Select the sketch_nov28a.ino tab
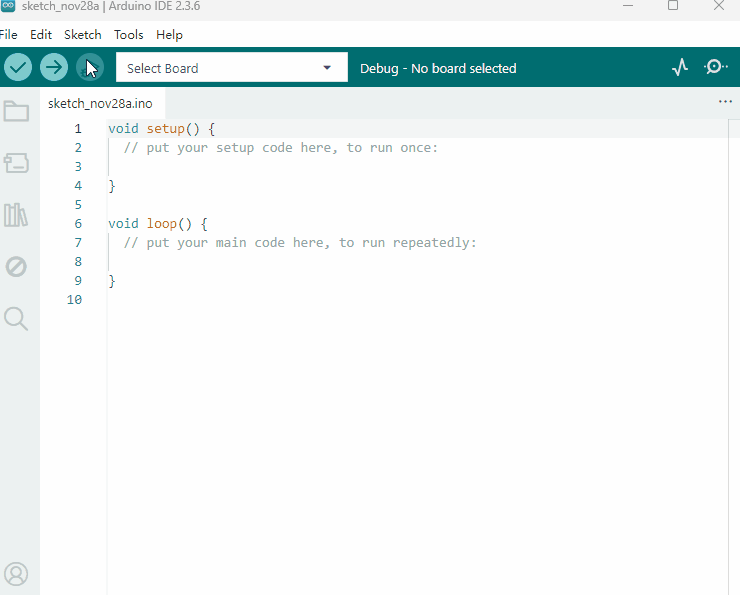 pos(100,104)
